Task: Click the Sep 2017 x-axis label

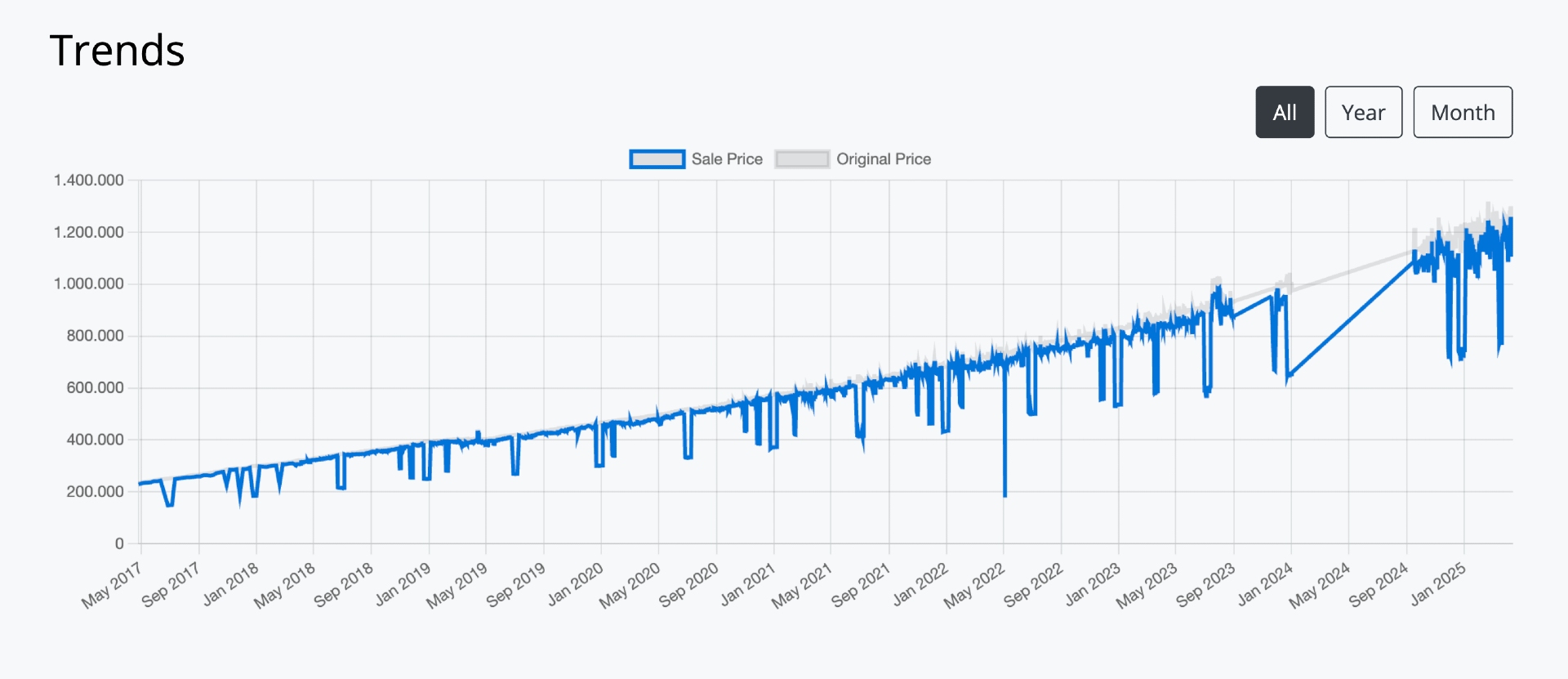Action: pos(171,585)
